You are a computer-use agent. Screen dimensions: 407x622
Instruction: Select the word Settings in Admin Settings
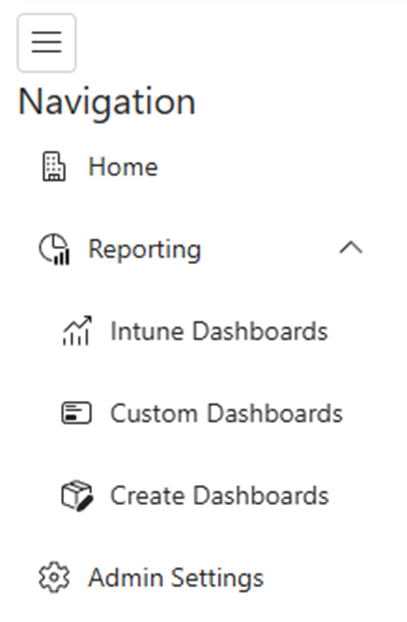coord(217,578)
